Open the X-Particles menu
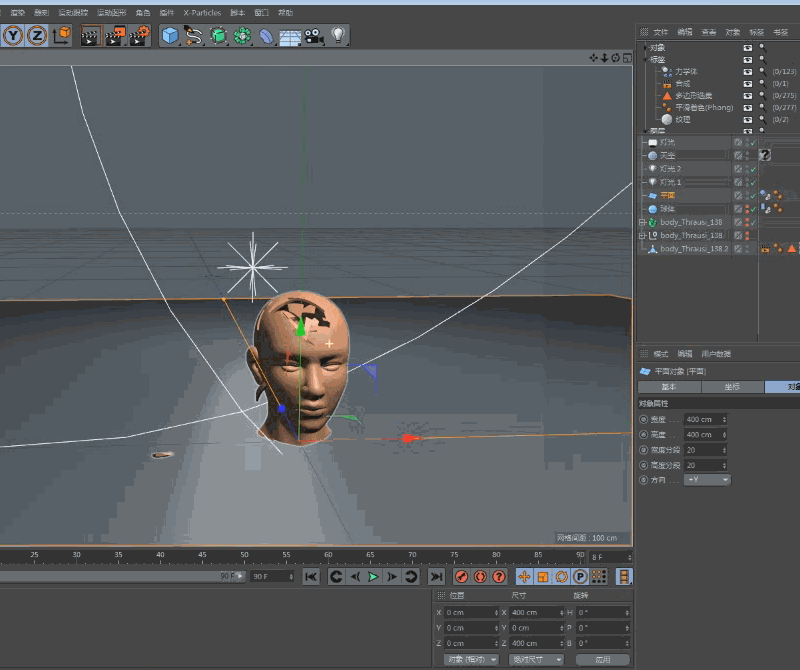The width and height of the screenshot is (800, 670). point(202,13)
